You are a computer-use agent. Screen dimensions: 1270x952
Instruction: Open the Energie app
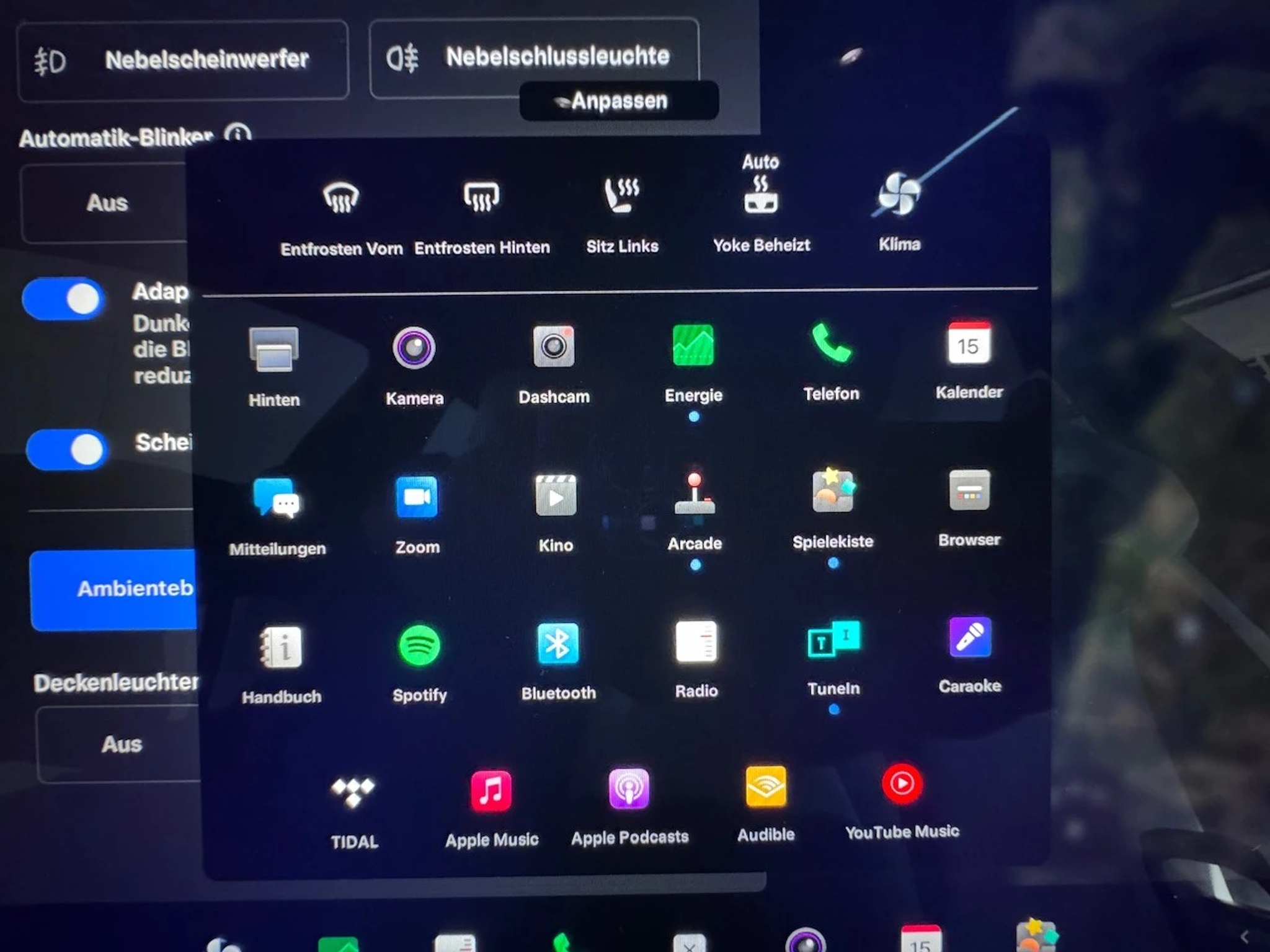[x=693, y=346]
